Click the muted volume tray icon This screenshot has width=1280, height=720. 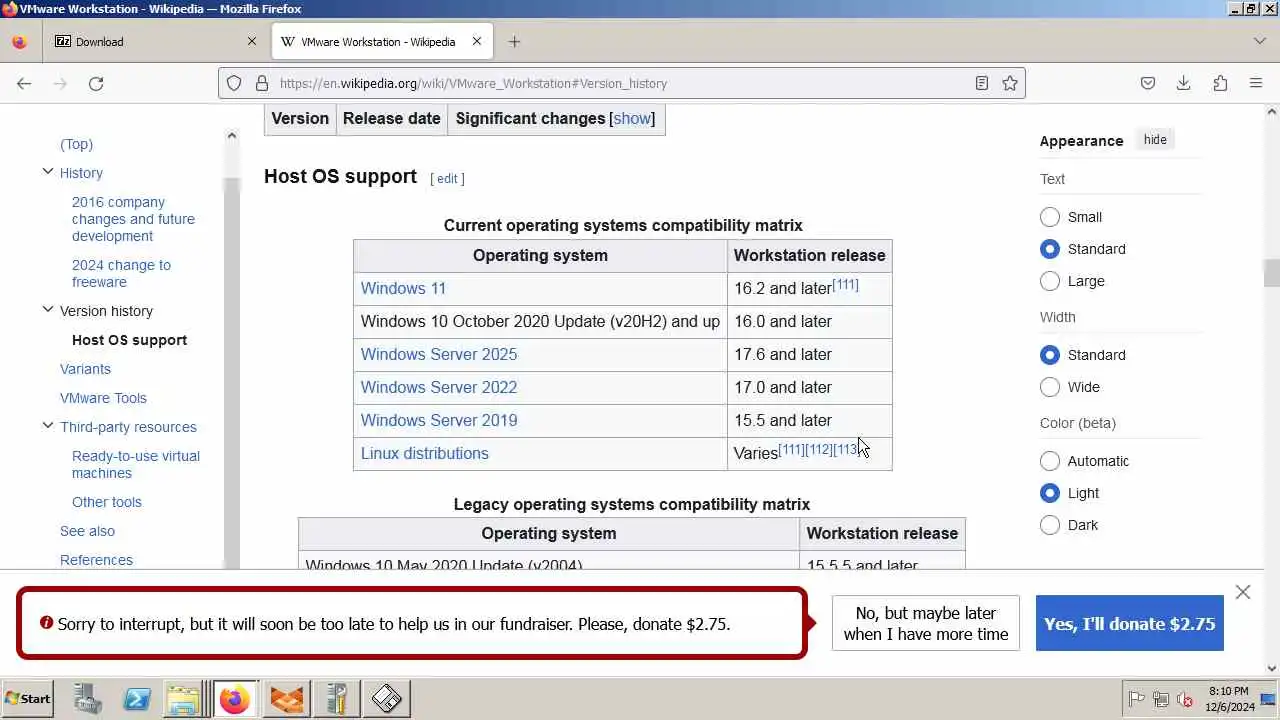1185,699
